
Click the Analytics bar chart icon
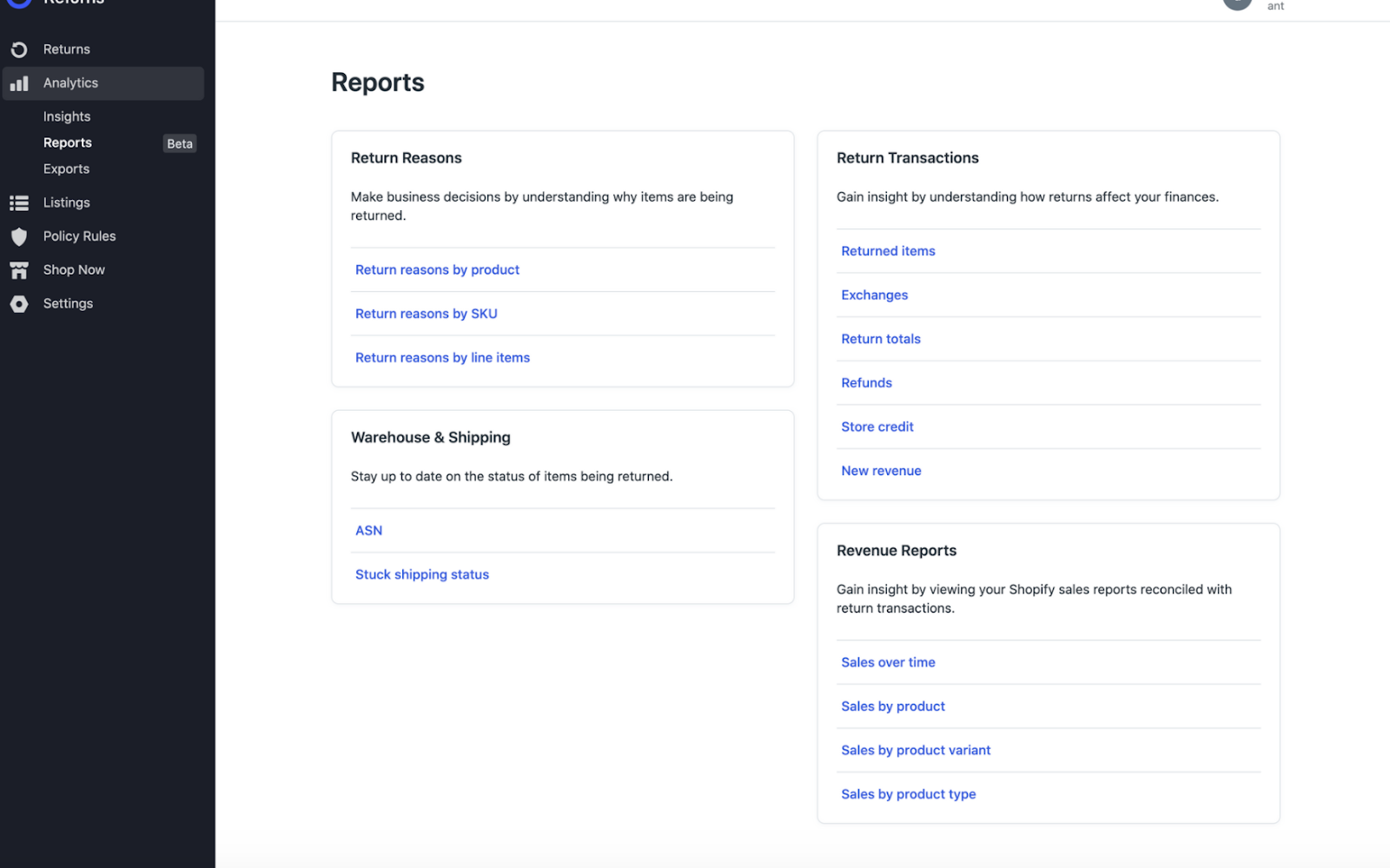[x=19, y=83]
